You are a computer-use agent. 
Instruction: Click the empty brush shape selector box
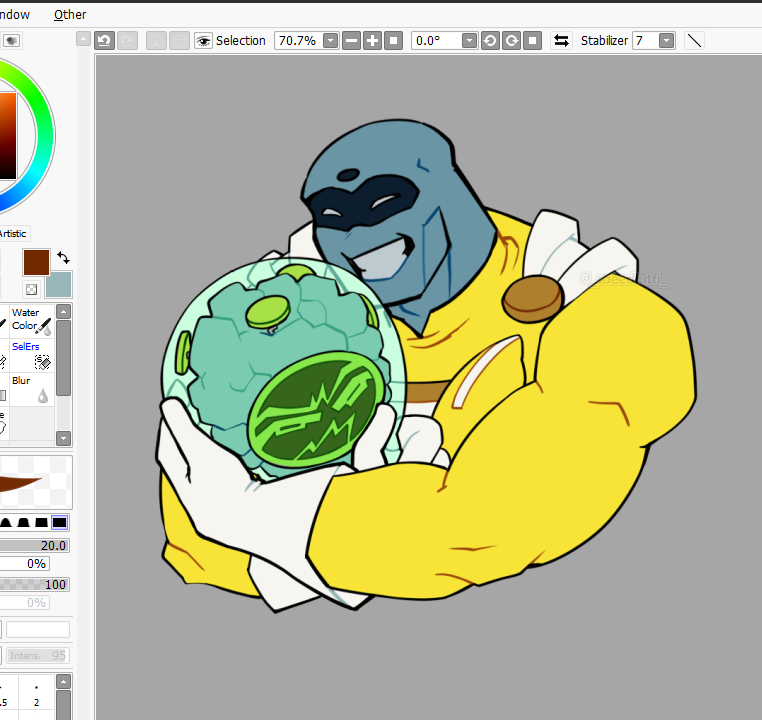pyautogui.click(x=38, y=629)
